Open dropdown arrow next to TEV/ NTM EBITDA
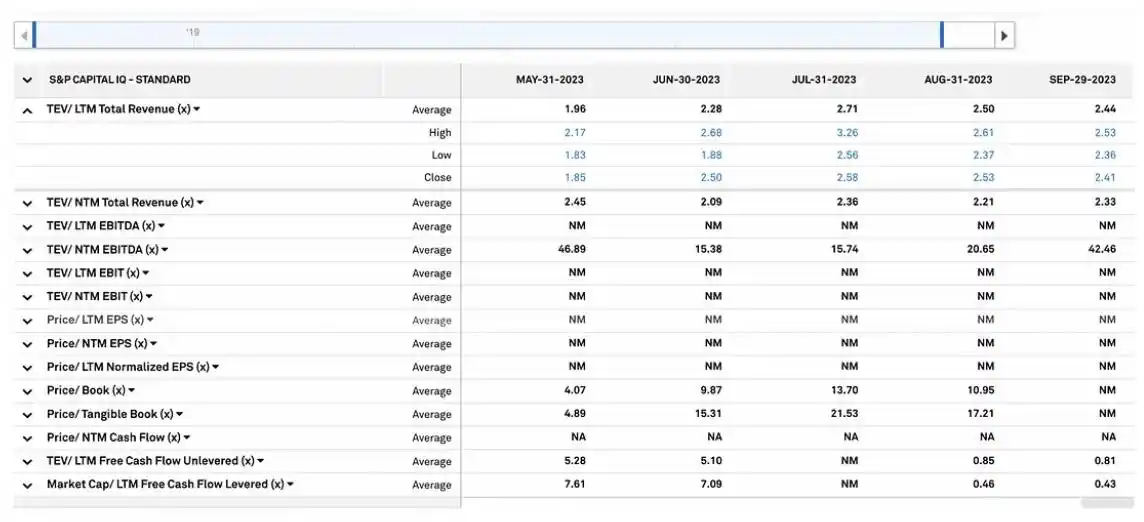Screen dimensions: 1144x522 165,250
